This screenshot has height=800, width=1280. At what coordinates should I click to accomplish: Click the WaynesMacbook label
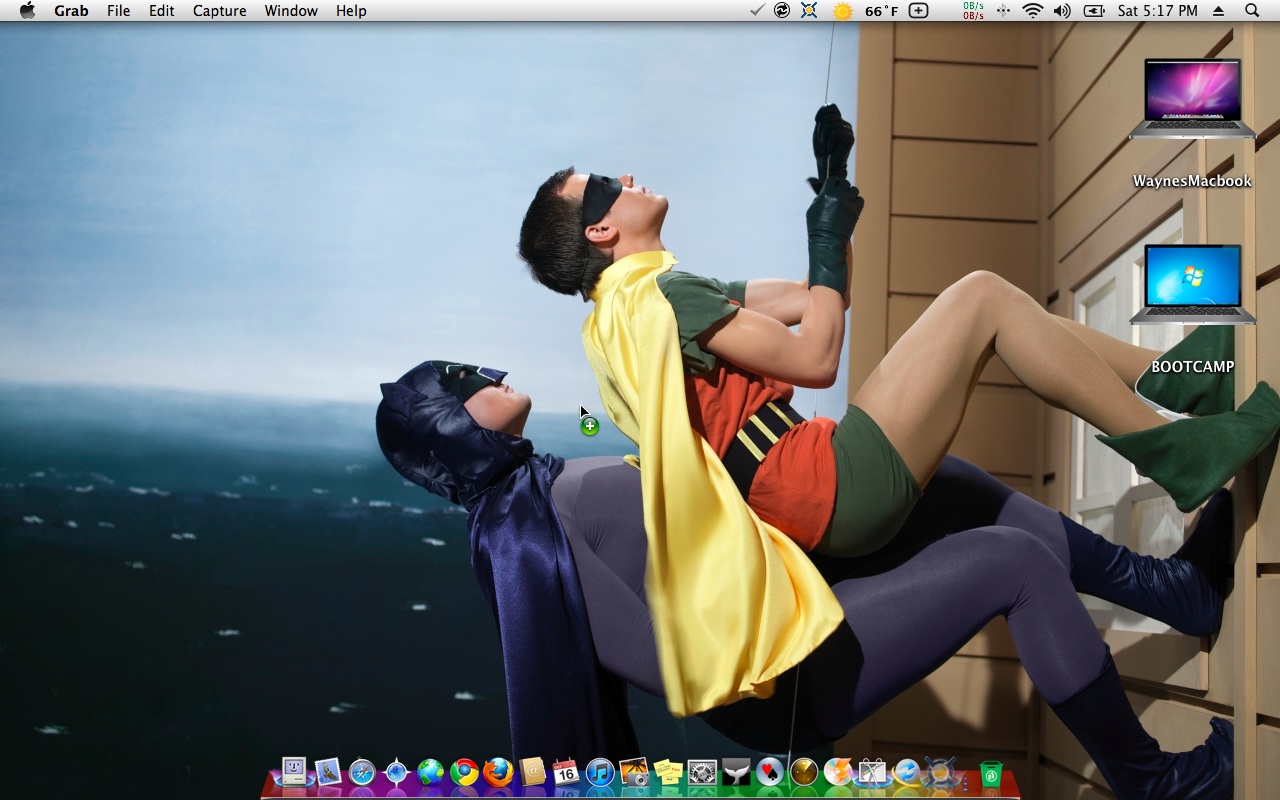(x=1192, y=181)
